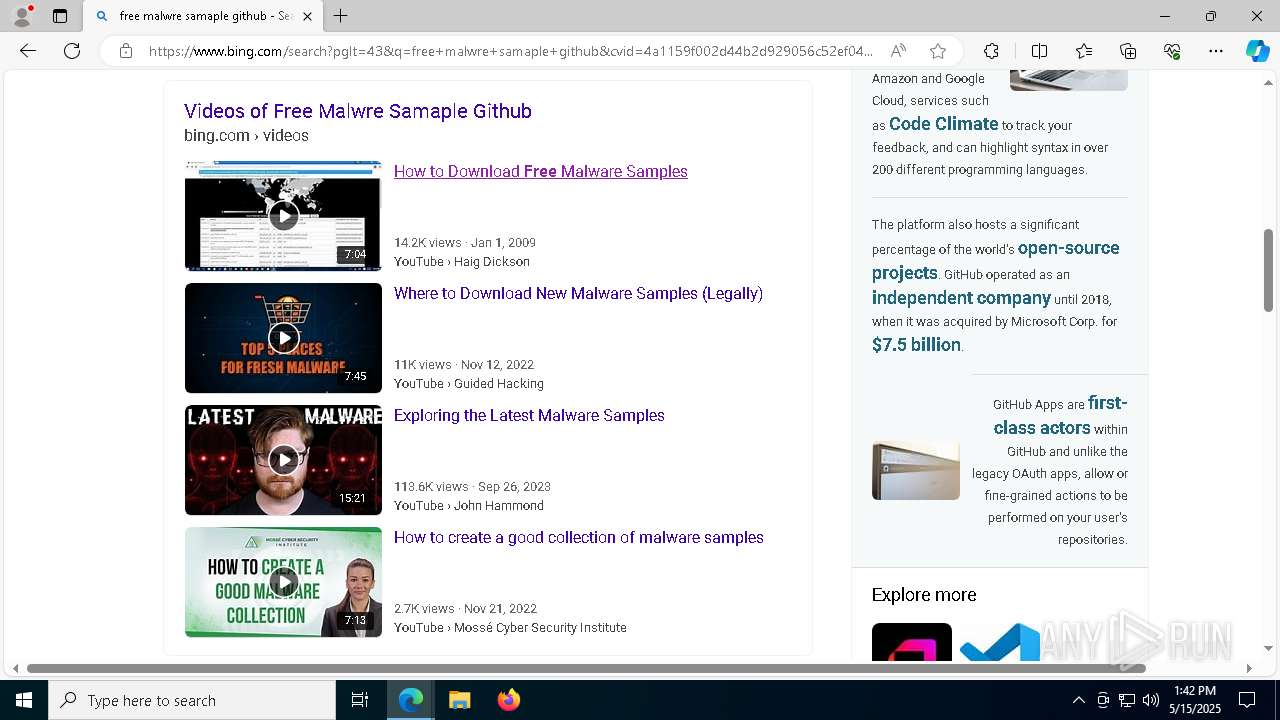Click the $7.5 billion highlighted term
The height and width of the screenshot is (720, 1280).
[916, 345]
